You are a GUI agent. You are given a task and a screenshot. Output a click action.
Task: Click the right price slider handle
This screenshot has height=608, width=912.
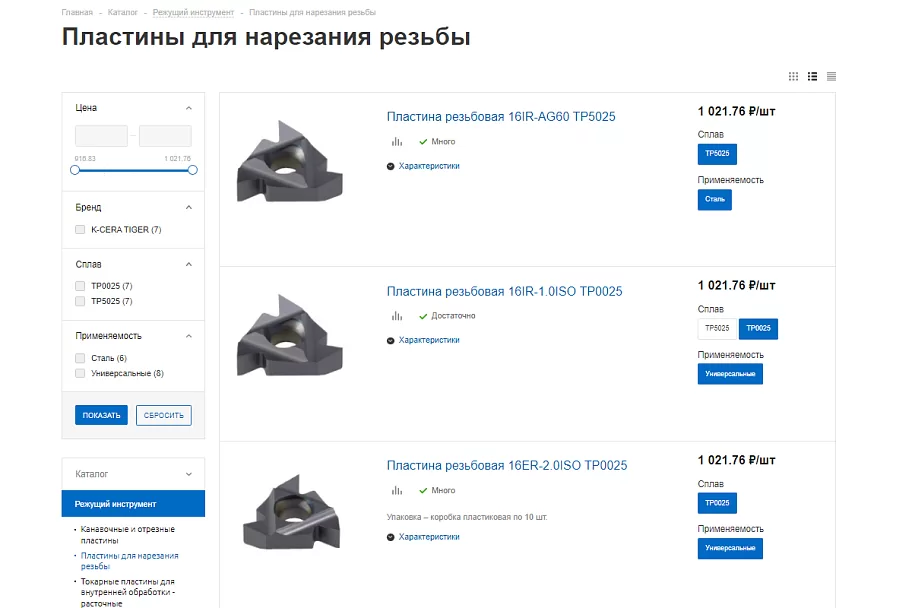click(193, 170)
